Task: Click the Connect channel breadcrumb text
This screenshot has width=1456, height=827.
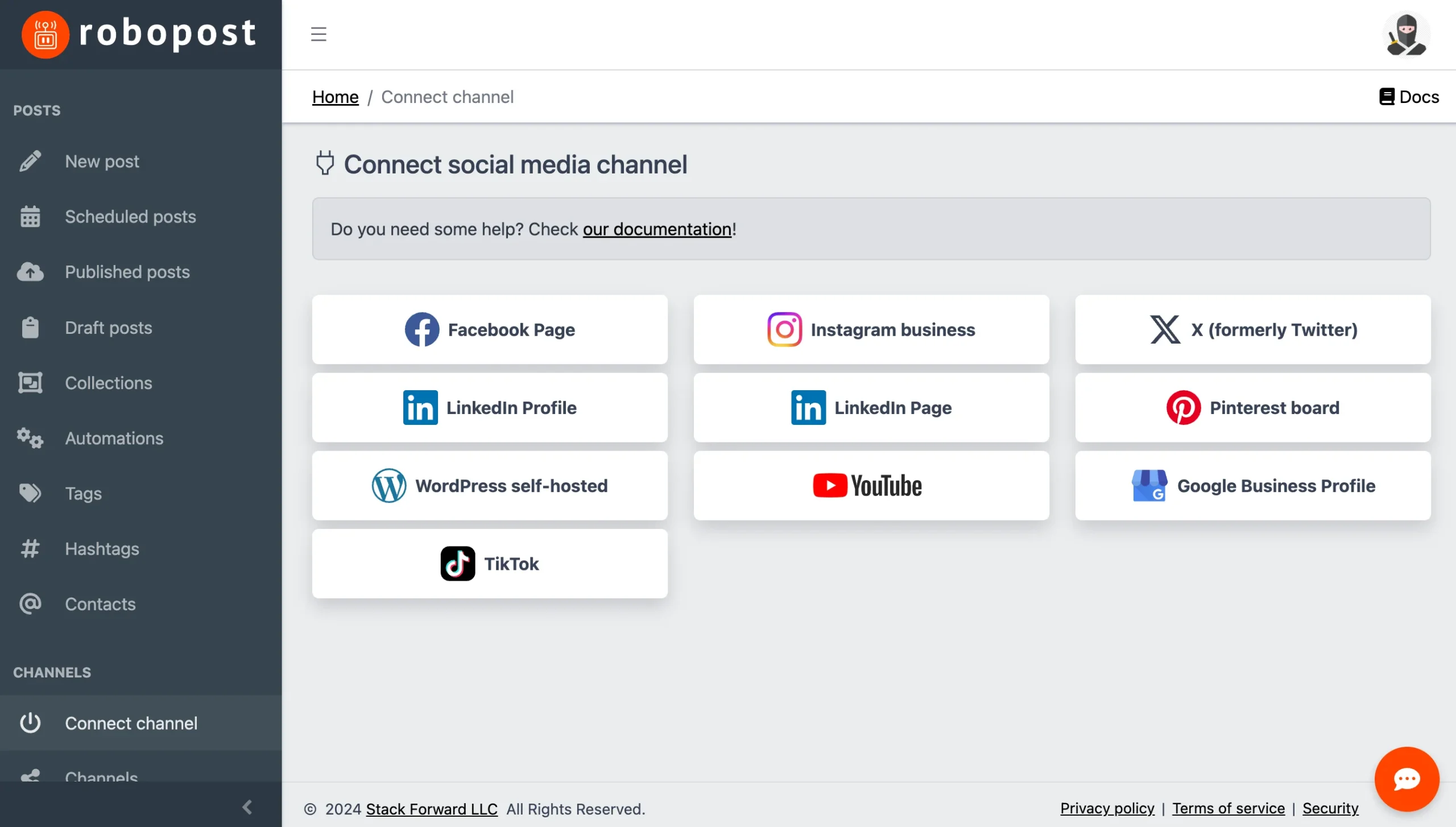Action: tap(448, 97)
